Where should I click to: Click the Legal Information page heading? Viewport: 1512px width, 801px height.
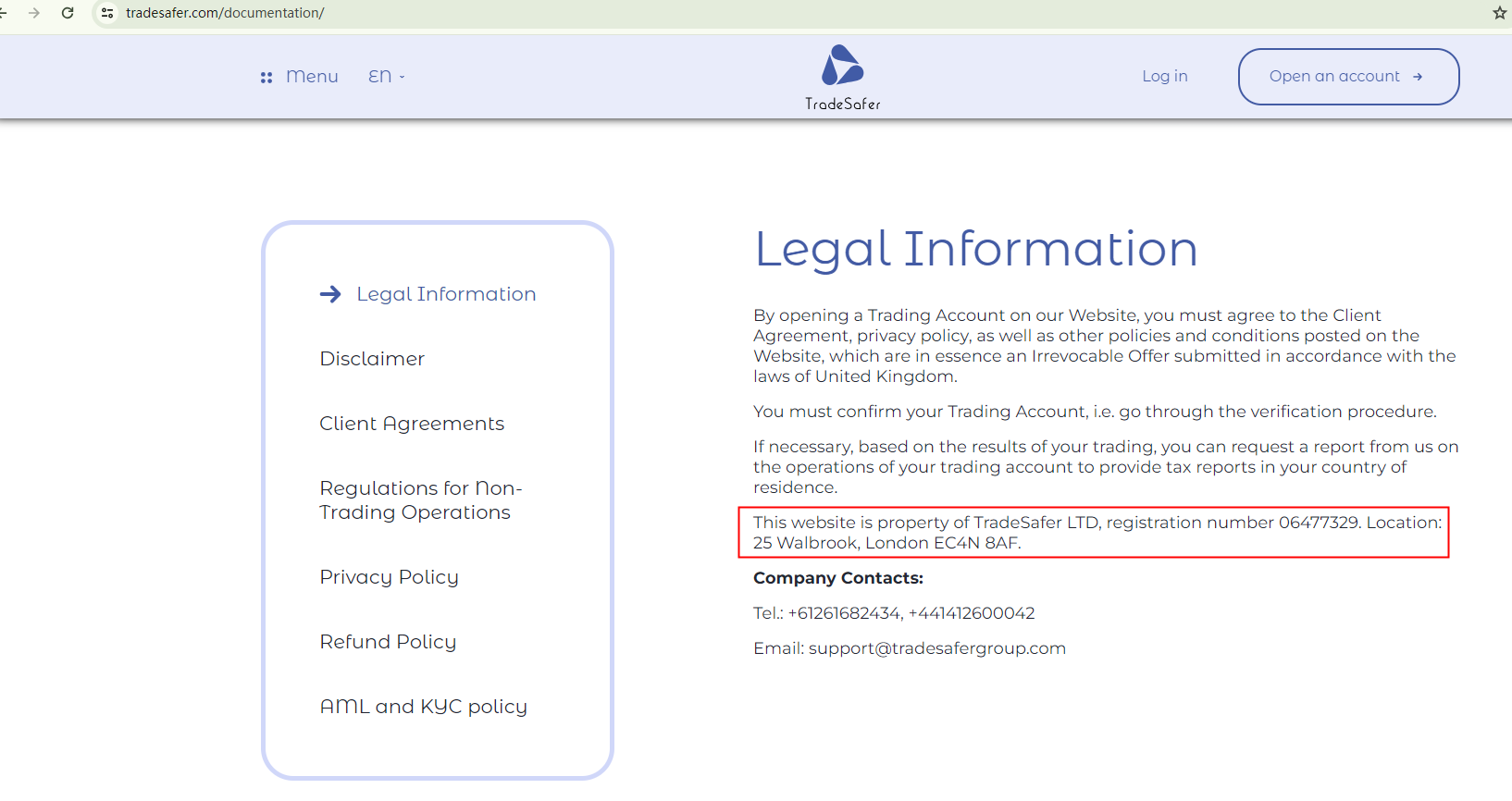(x=976, y=249)
